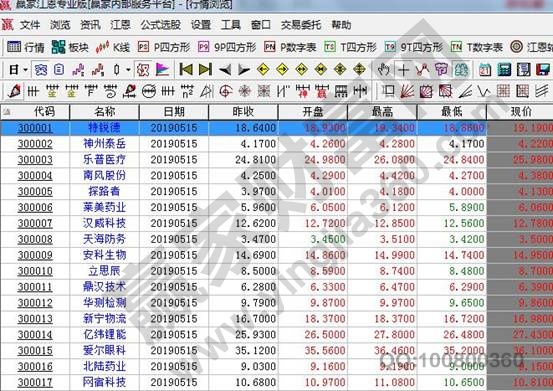This screenshot has height=391, width=553.
Task: Click the circled ruler tool icon
Action: pos(148,92)
